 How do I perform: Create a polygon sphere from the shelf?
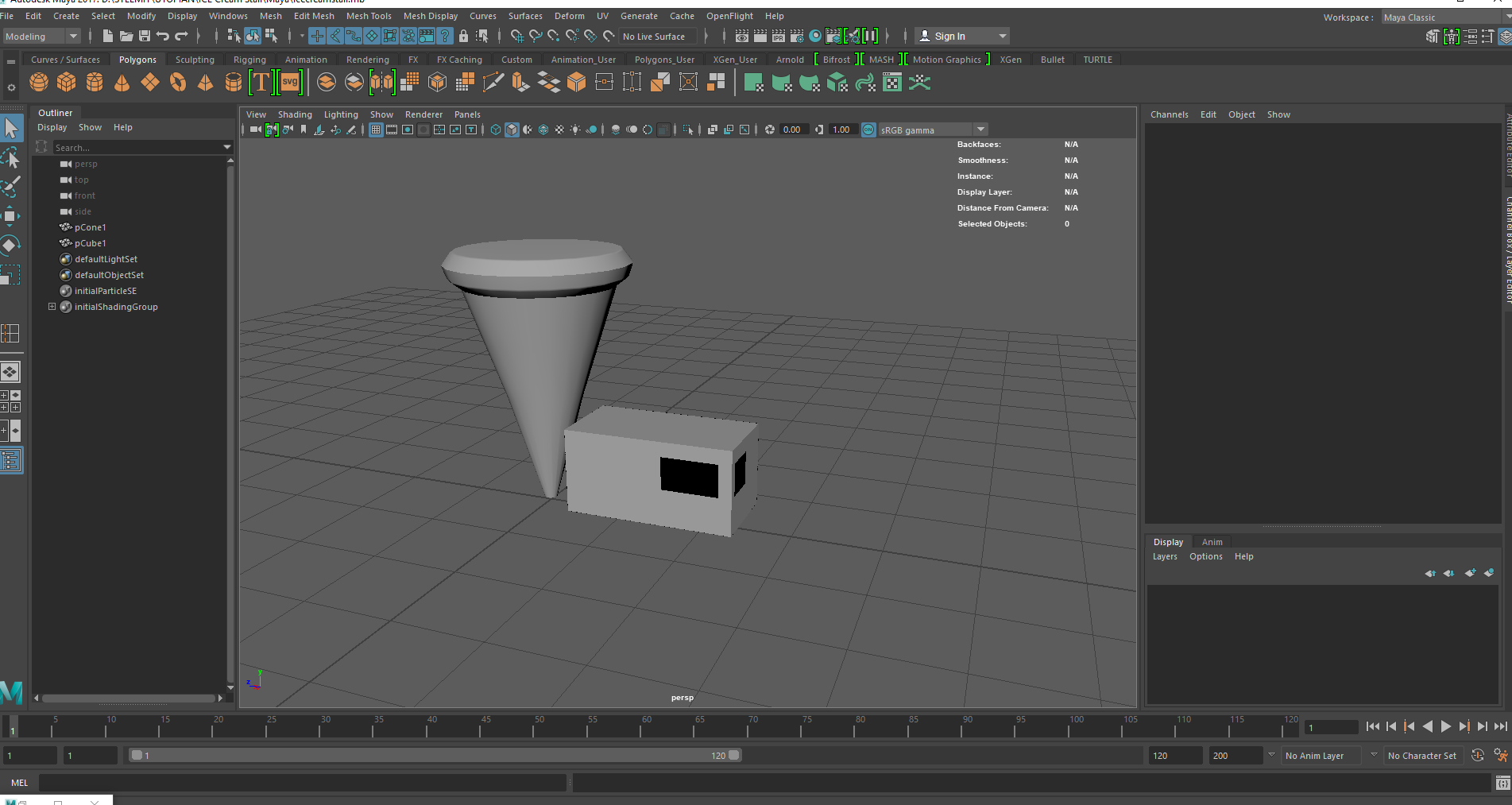coord(38,82)
